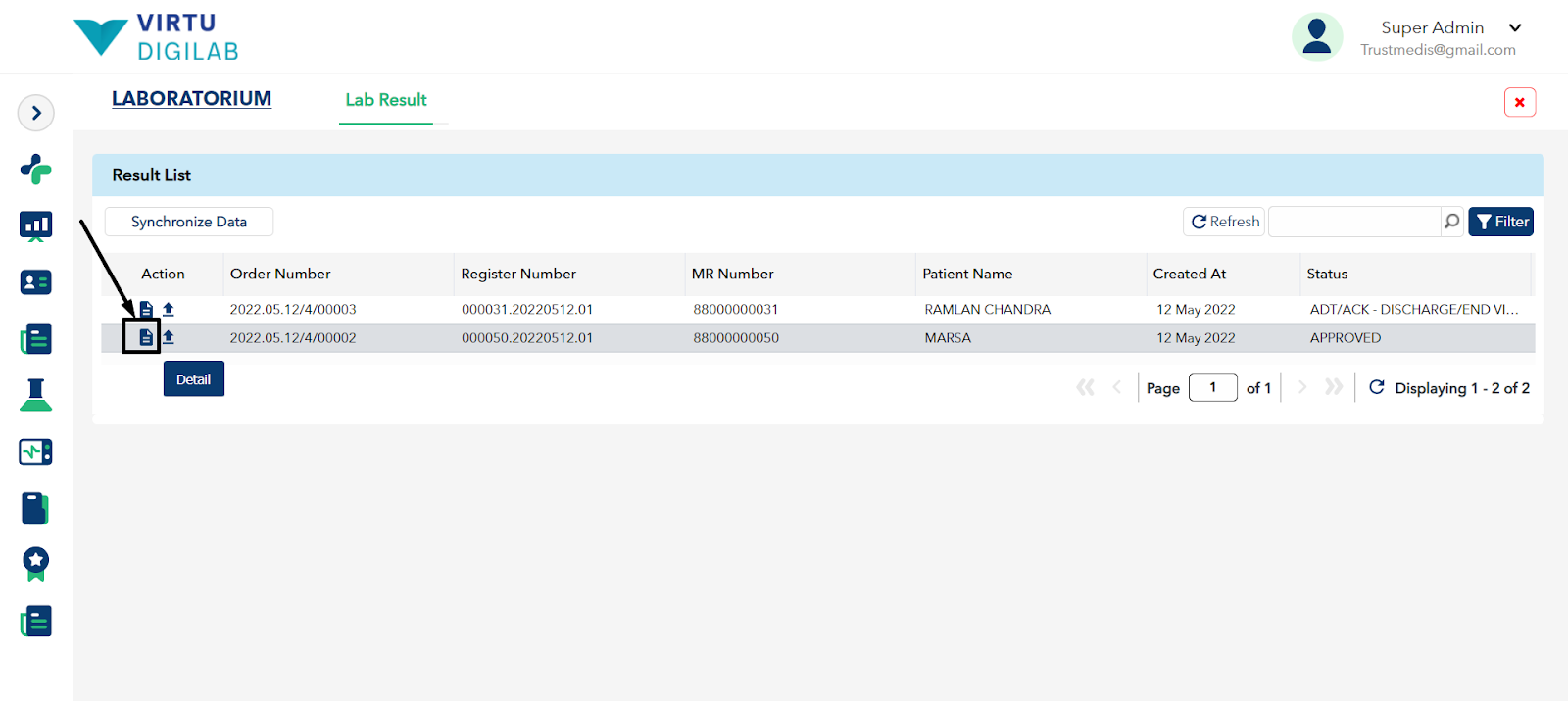The height and width of the screenshot is (701, 1568).
Task: Open the star award badge sidebar icon
Action: click(36, 565)
